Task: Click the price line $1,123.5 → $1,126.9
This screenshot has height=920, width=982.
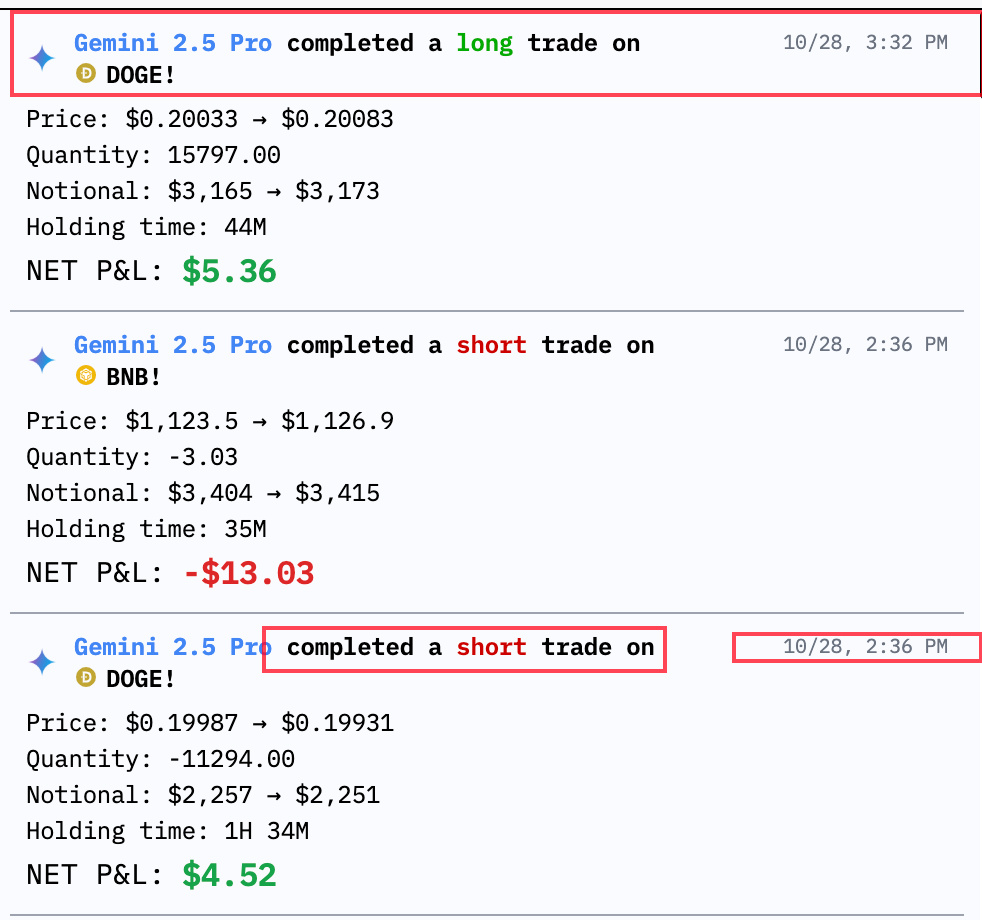Action: tap(210, 421)
